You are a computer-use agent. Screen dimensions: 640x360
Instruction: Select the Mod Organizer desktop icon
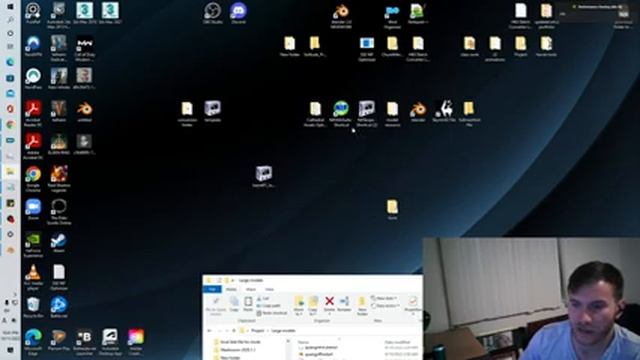click(x=392, y=16)
